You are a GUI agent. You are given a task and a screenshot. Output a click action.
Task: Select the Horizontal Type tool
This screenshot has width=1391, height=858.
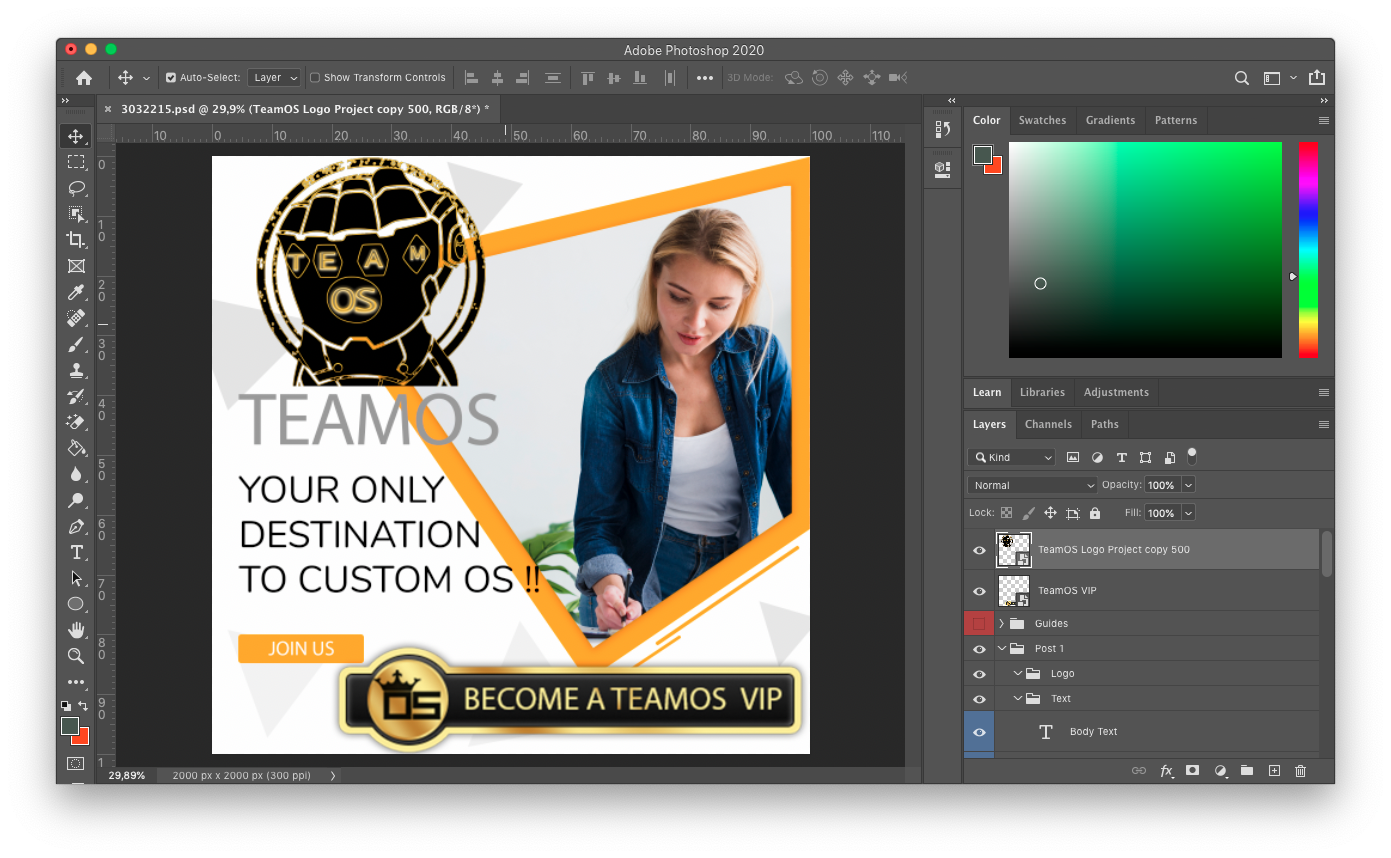coord(76,552)
